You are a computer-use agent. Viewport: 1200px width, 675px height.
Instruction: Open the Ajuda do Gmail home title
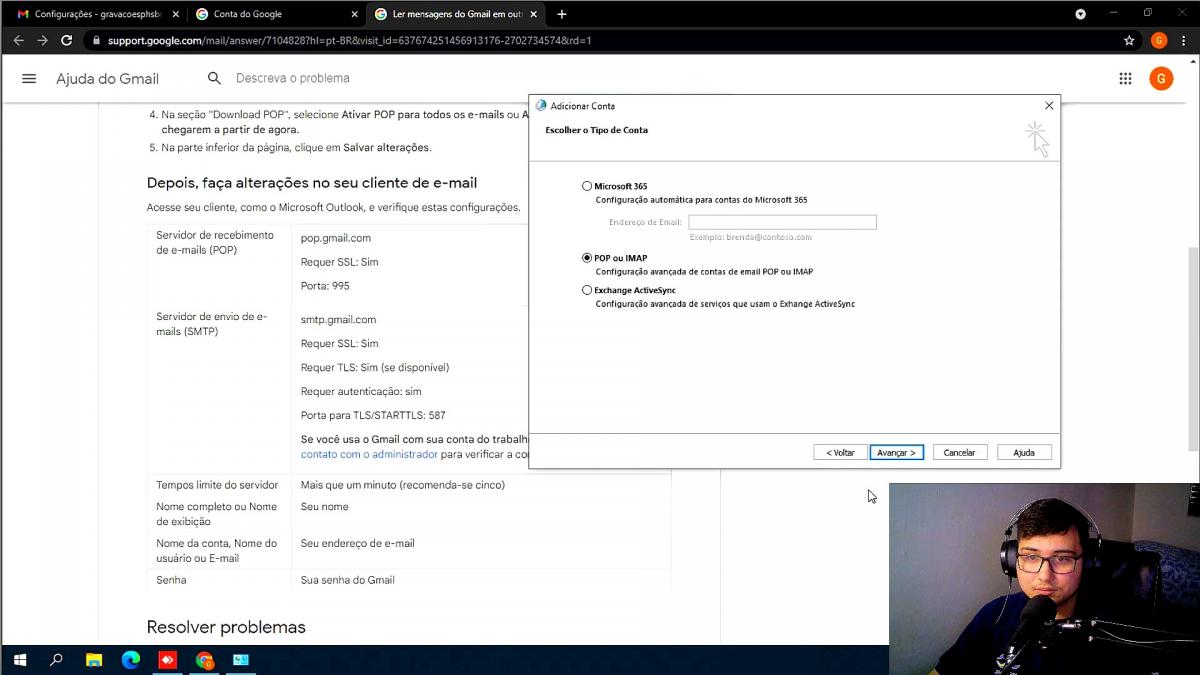(x=107, y=79)
